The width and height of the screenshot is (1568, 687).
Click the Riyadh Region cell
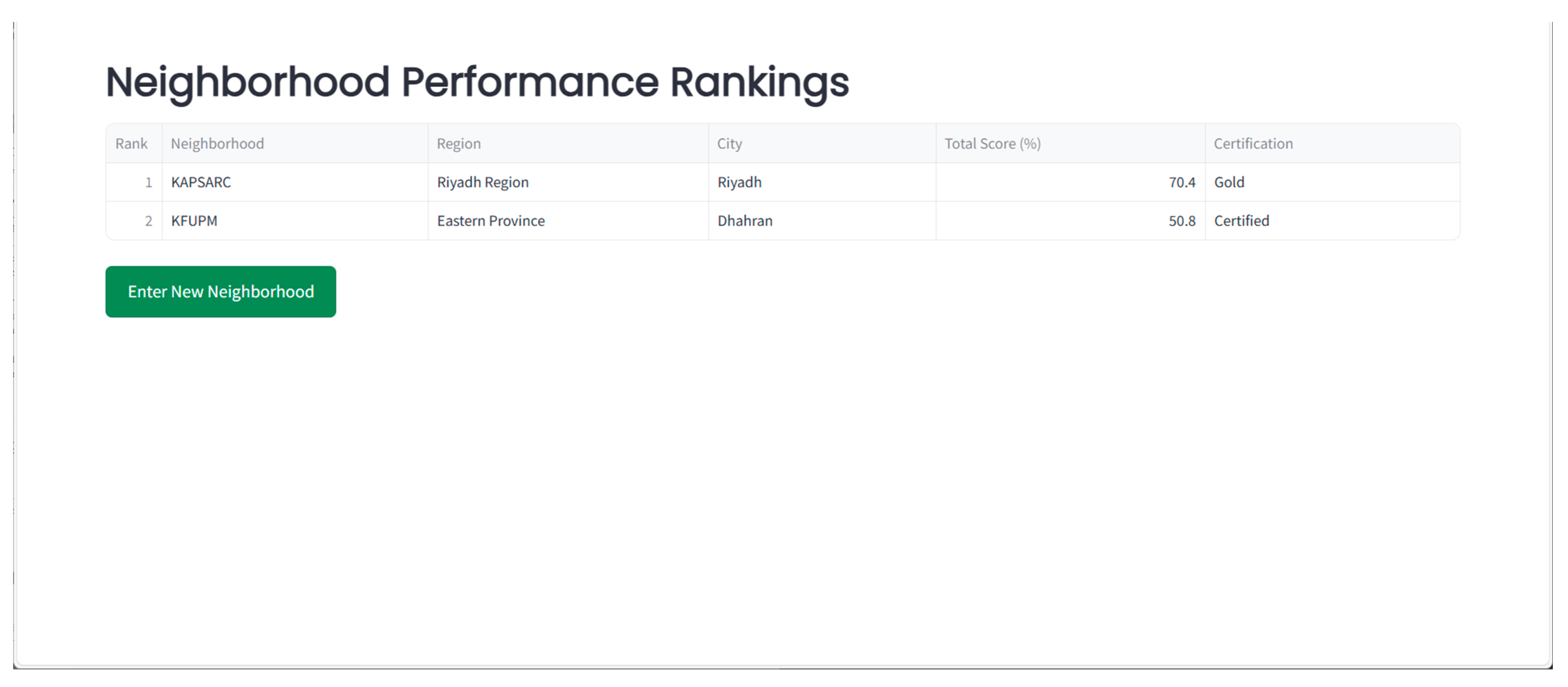tap(483, 182)
